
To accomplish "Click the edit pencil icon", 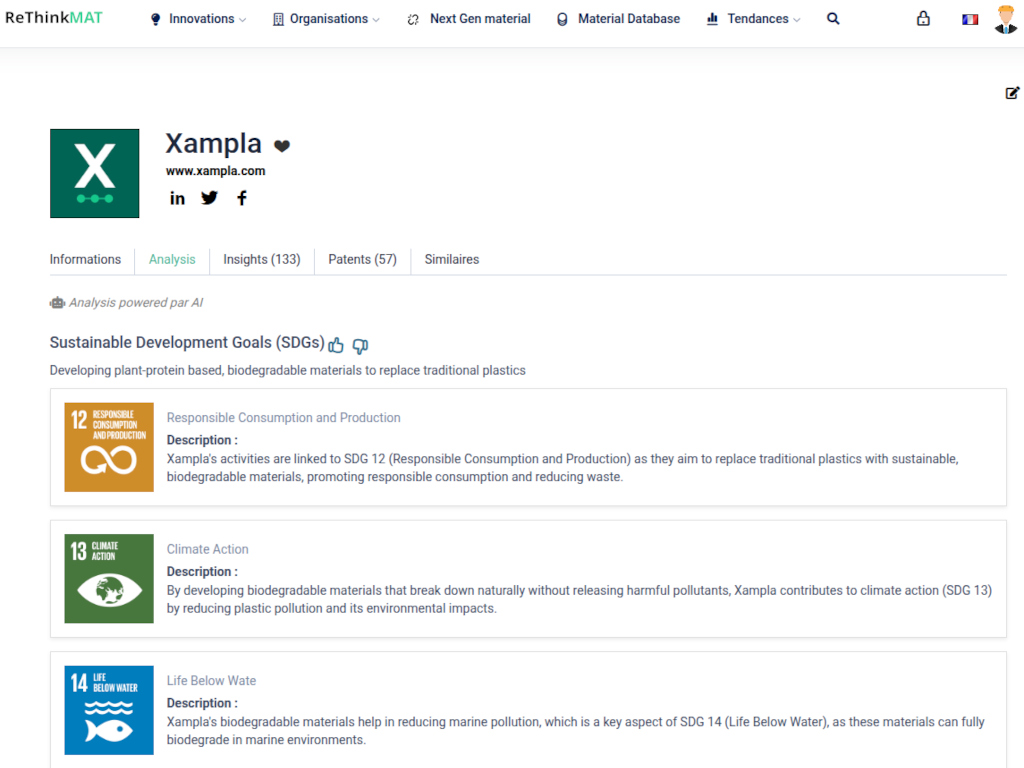I will pos(1012,93).
